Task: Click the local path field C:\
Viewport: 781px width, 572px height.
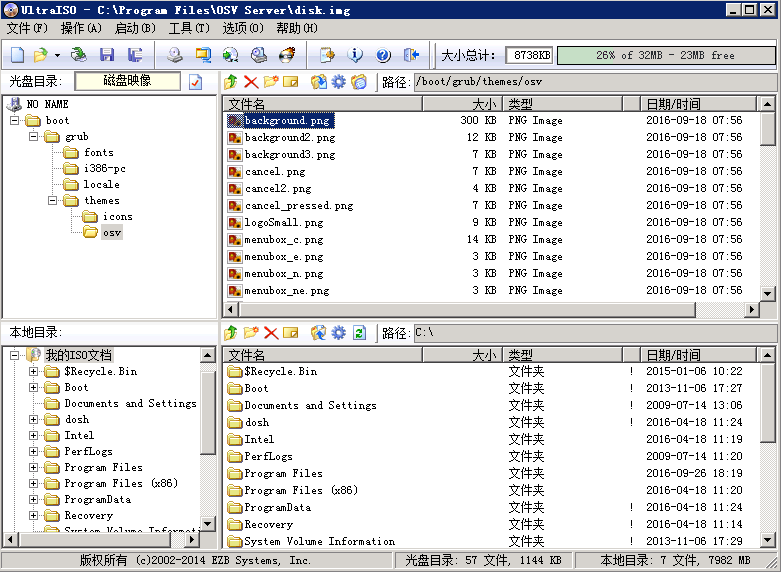Action: [595, 333]
